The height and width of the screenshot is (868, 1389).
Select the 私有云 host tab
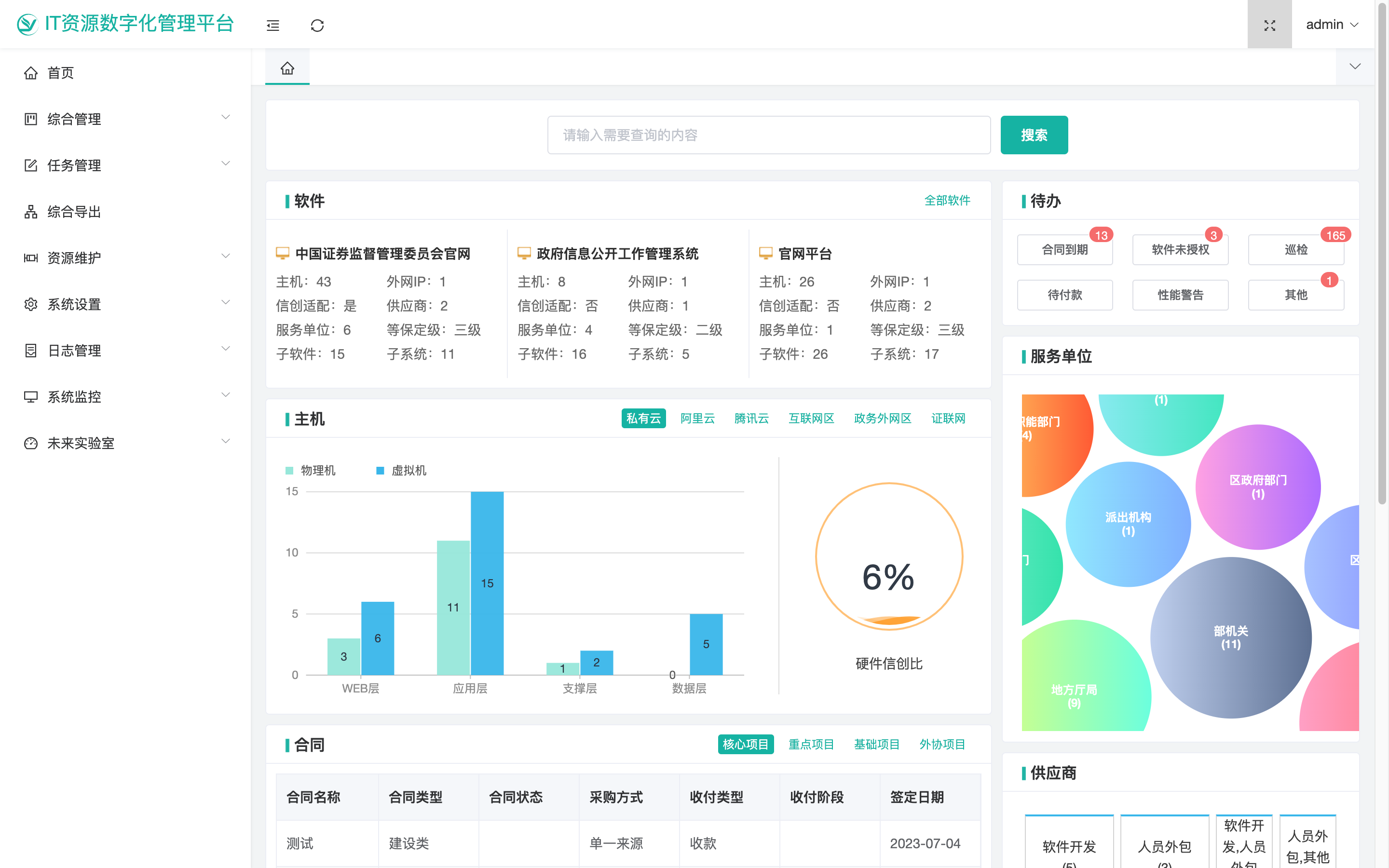click(x=643, y=419)
